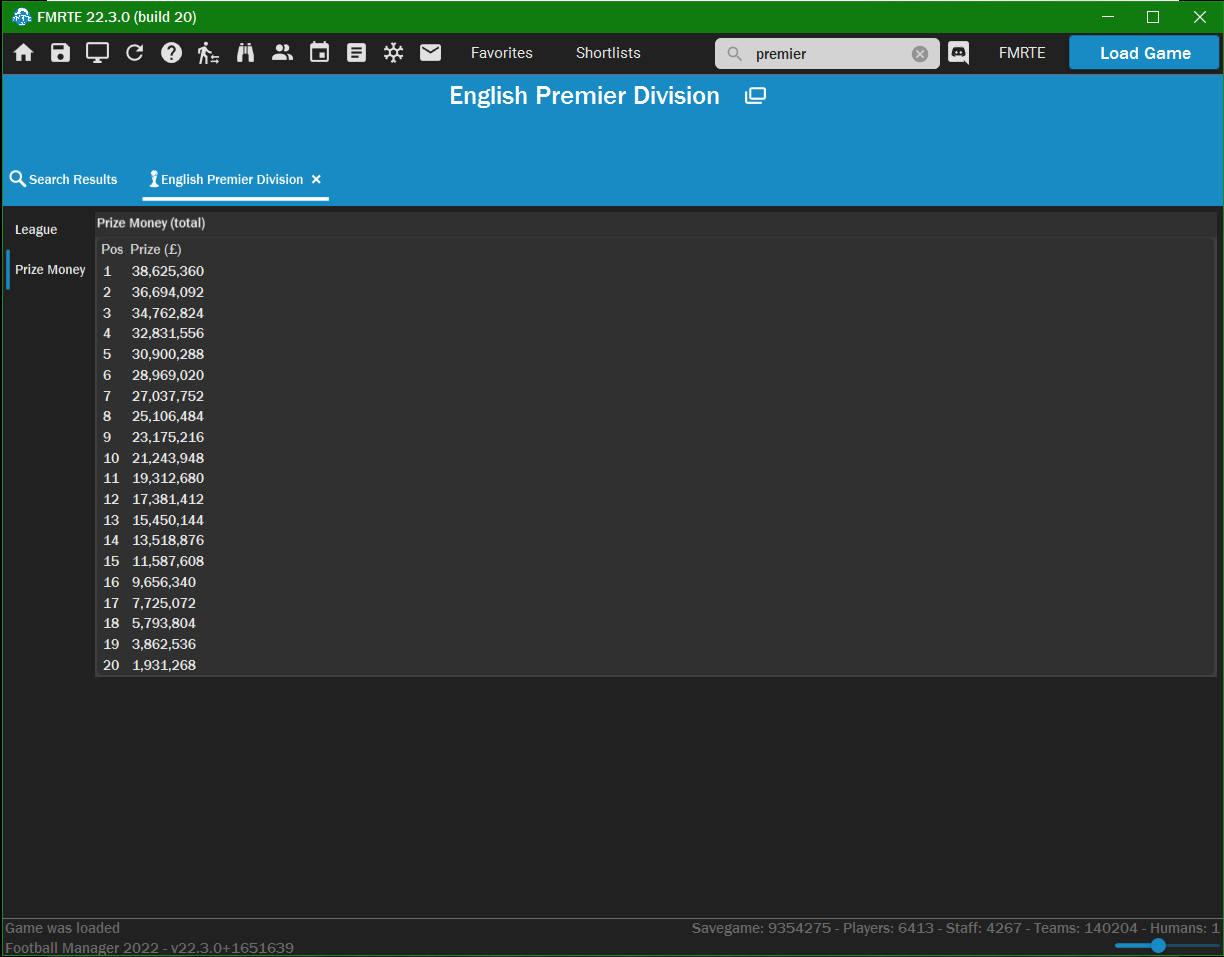
Task: Click the binoculars scout icon
Action: coord(245,53)
